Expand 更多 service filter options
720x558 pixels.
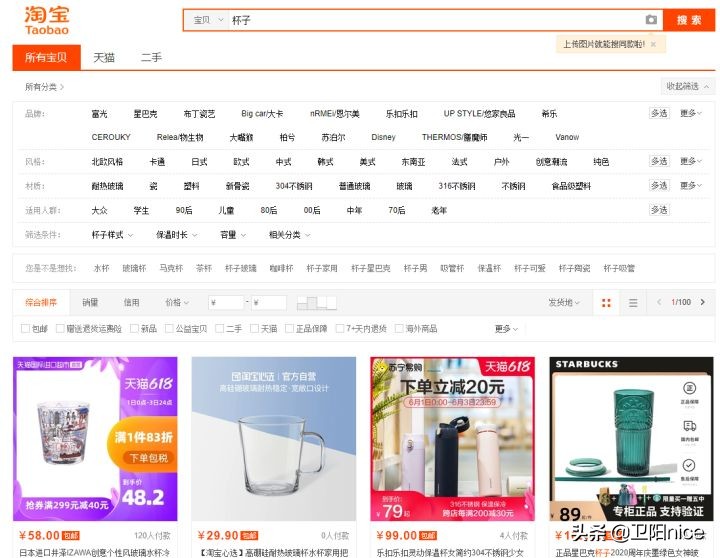(506, 329)
